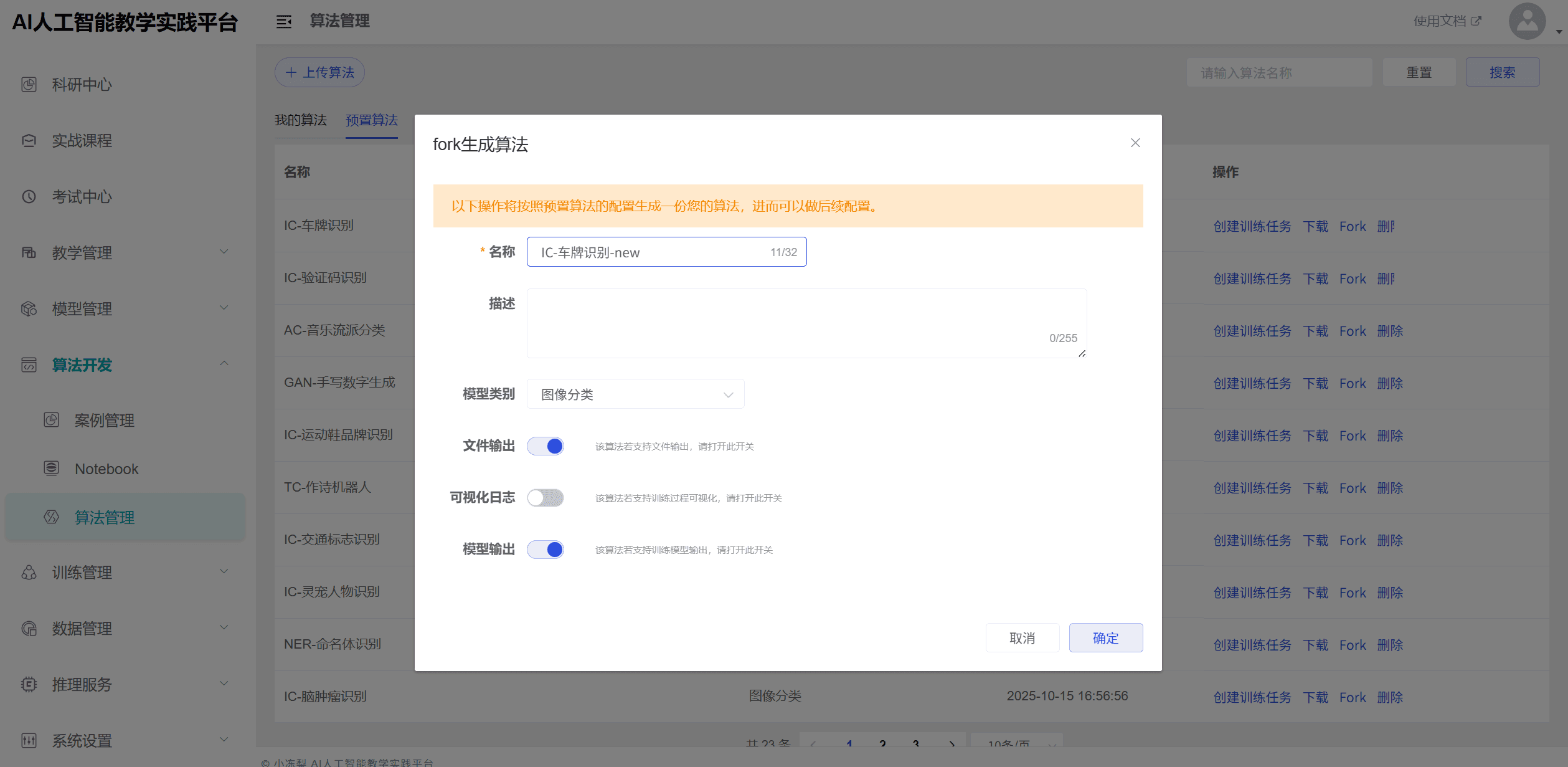The height and width of the screenshot is (767, 1568).
Task: Click the 算法管理 sidebar icon
Action: [52, 517]
